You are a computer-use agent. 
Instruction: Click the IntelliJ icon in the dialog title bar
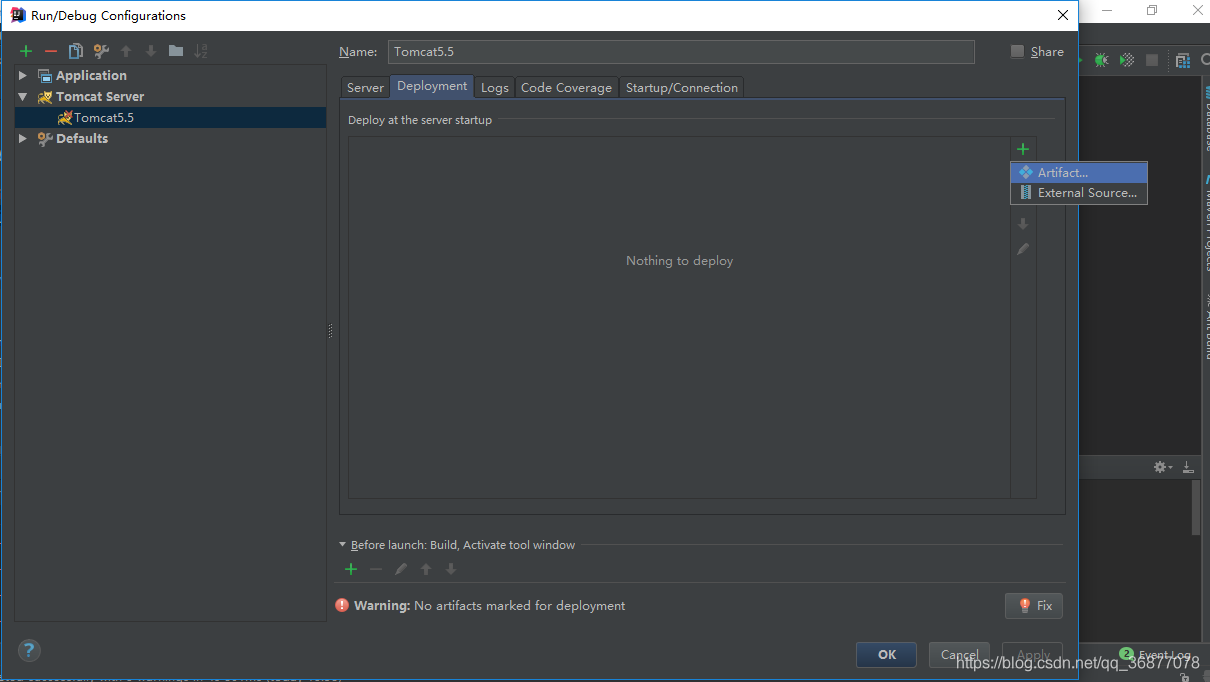[x=18, y=15]
